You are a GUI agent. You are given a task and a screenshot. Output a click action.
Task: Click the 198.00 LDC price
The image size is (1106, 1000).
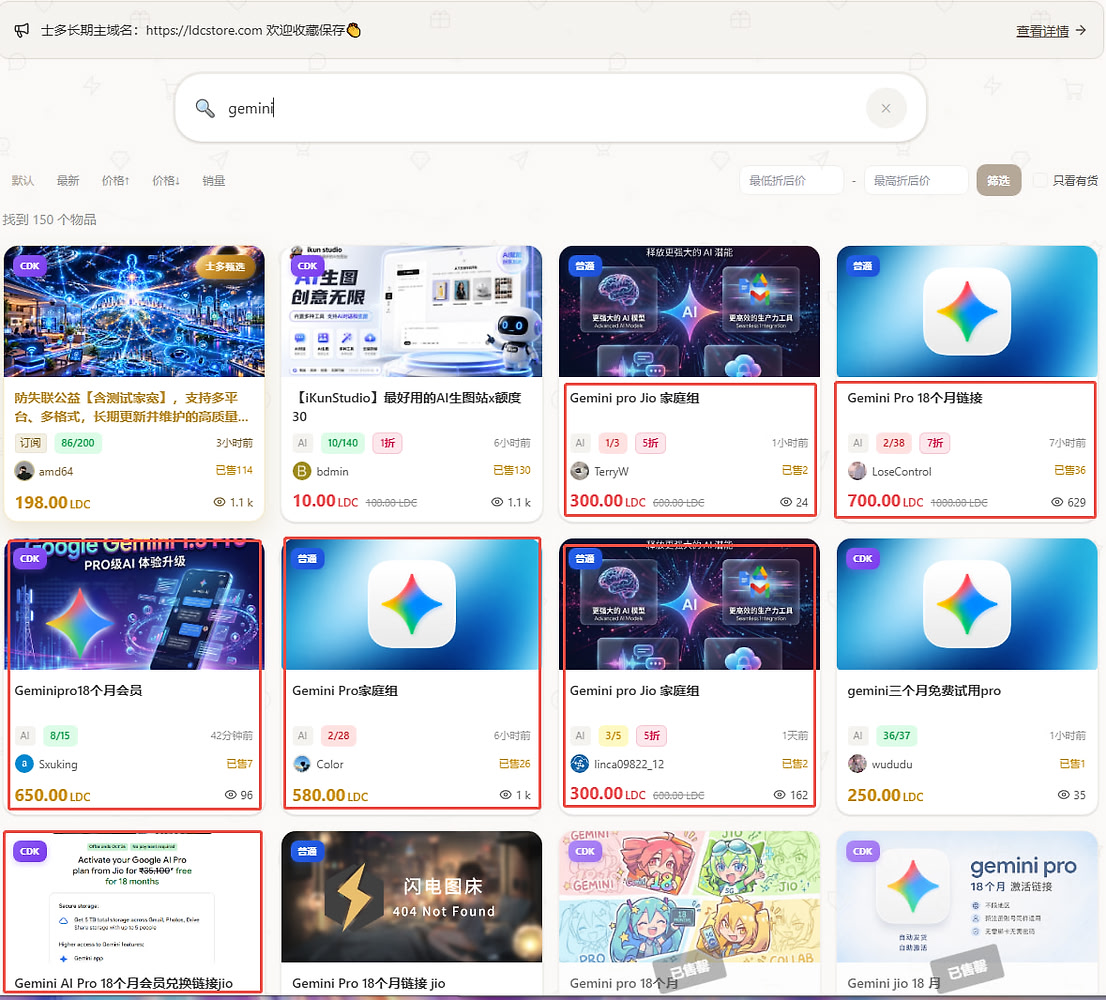pos(53,503)
